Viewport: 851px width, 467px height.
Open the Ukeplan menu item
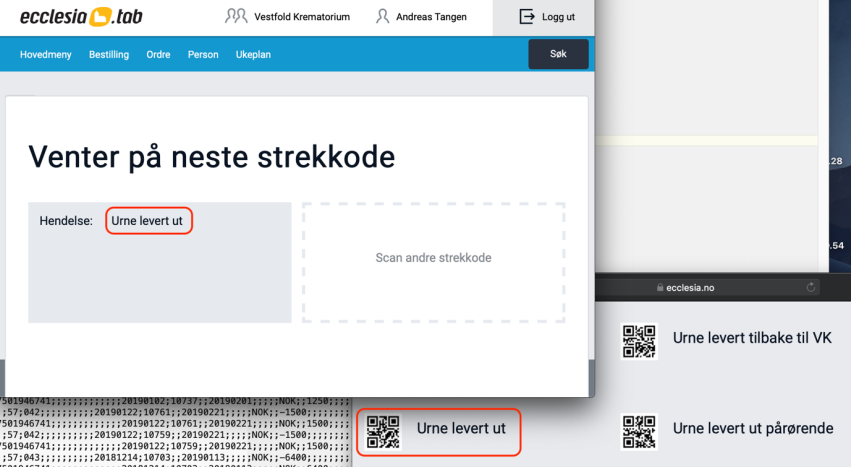click(253, 54)
